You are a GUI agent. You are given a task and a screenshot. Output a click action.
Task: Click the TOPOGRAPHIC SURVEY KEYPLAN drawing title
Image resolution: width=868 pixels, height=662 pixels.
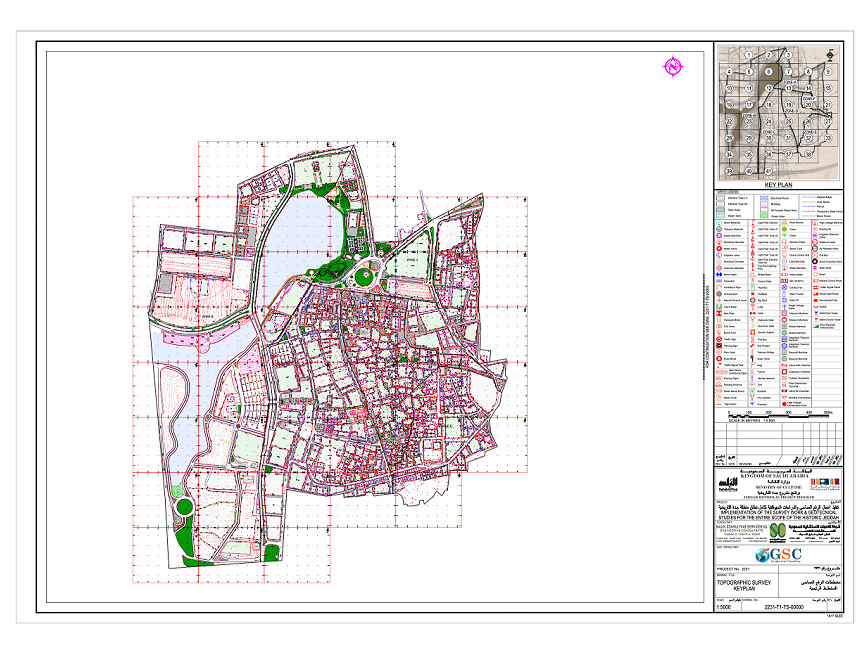744,587
